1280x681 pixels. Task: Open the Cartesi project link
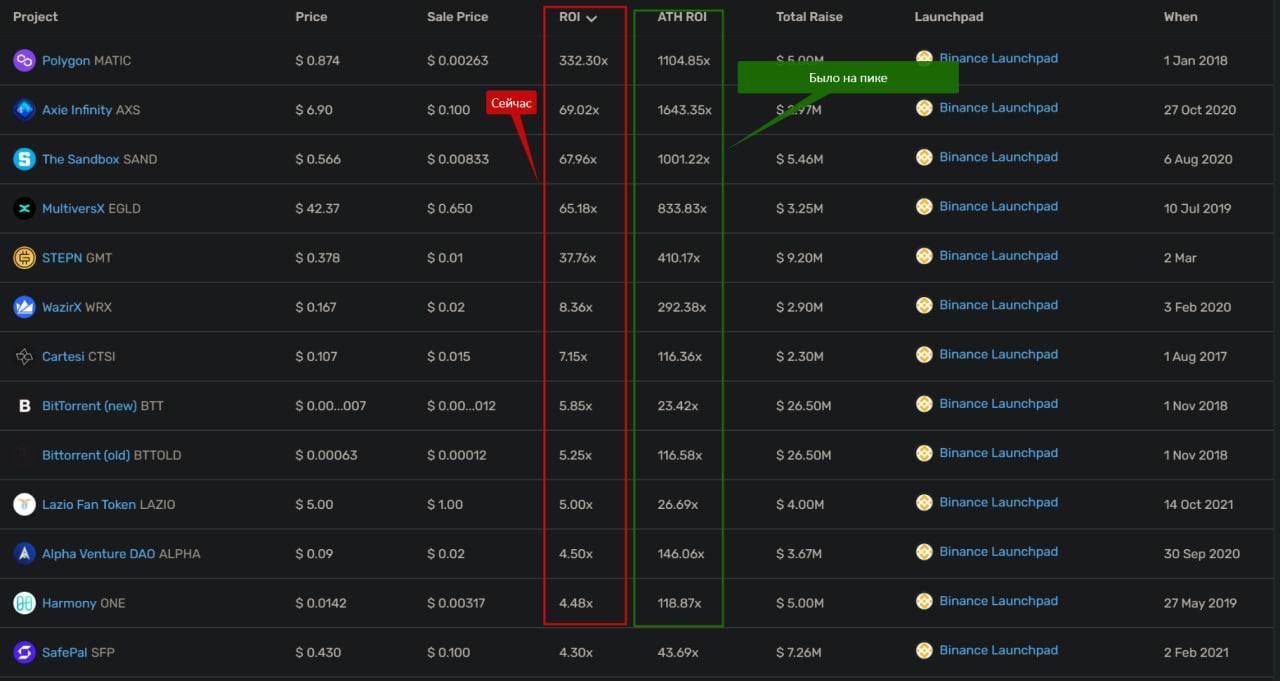63,357
